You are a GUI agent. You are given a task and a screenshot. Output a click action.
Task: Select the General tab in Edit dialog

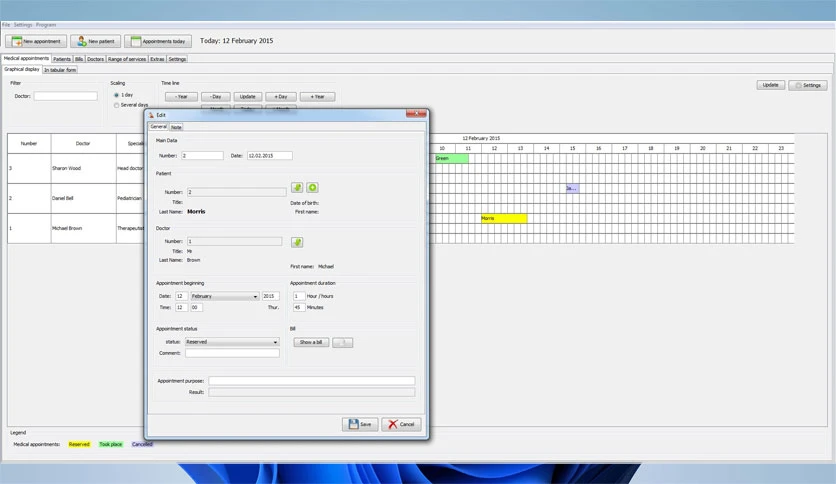click(x=158, y=127)
